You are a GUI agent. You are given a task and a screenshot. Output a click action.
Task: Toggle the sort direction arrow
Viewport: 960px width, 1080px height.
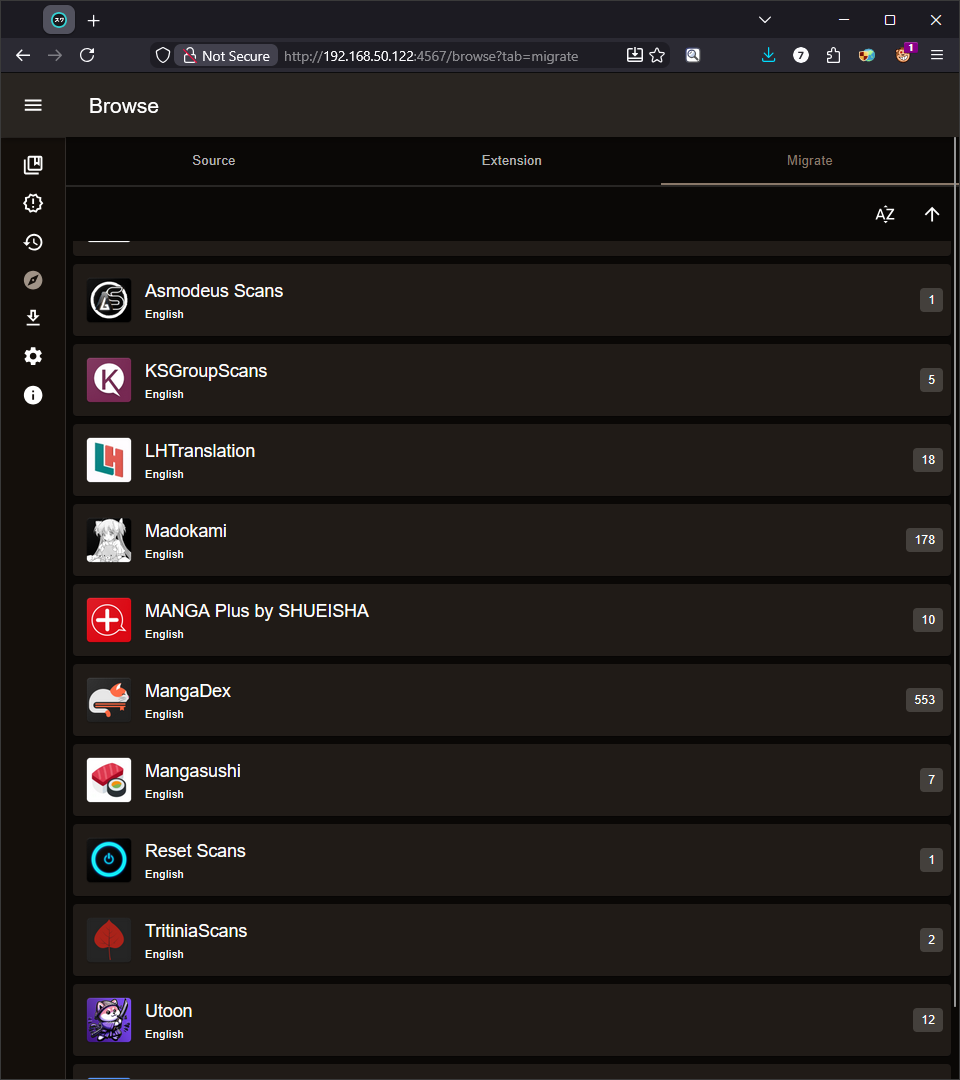click(932, 214)
